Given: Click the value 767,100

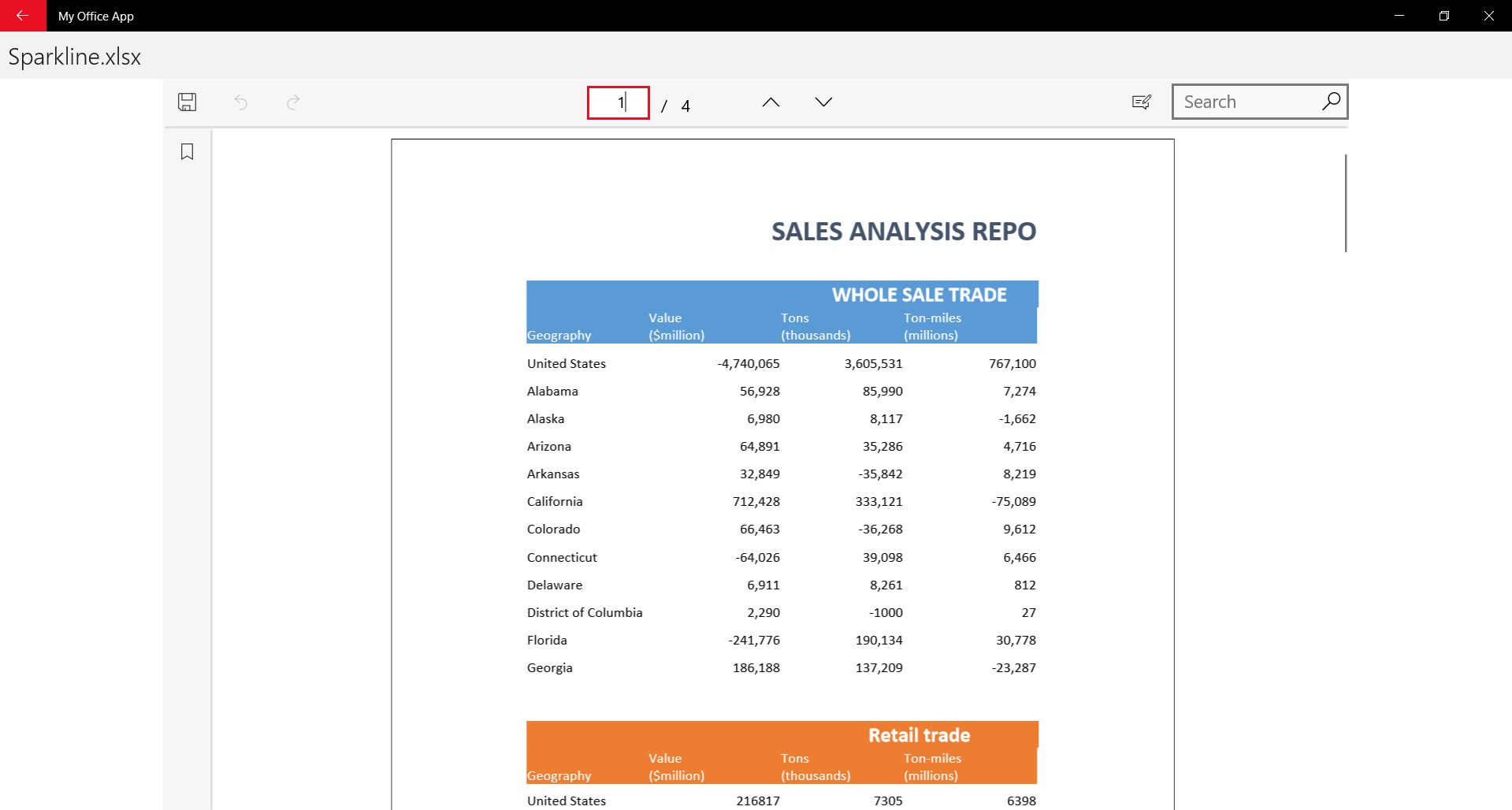Looking at the screenshot, I should click(x=1012, y=363).
